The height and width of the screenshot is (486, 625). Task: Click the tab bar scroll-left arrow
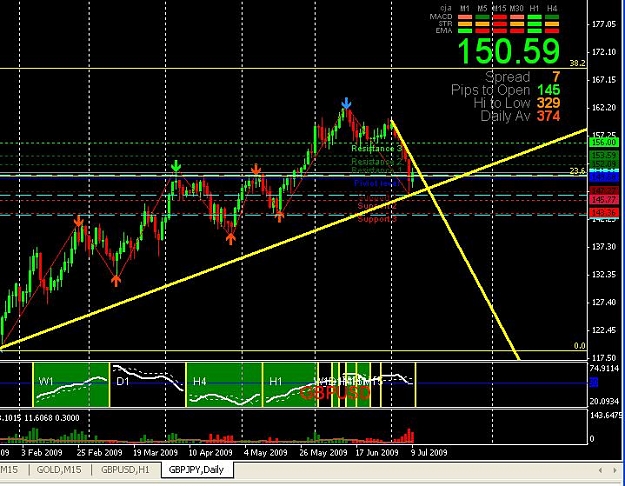click(601, 470)
